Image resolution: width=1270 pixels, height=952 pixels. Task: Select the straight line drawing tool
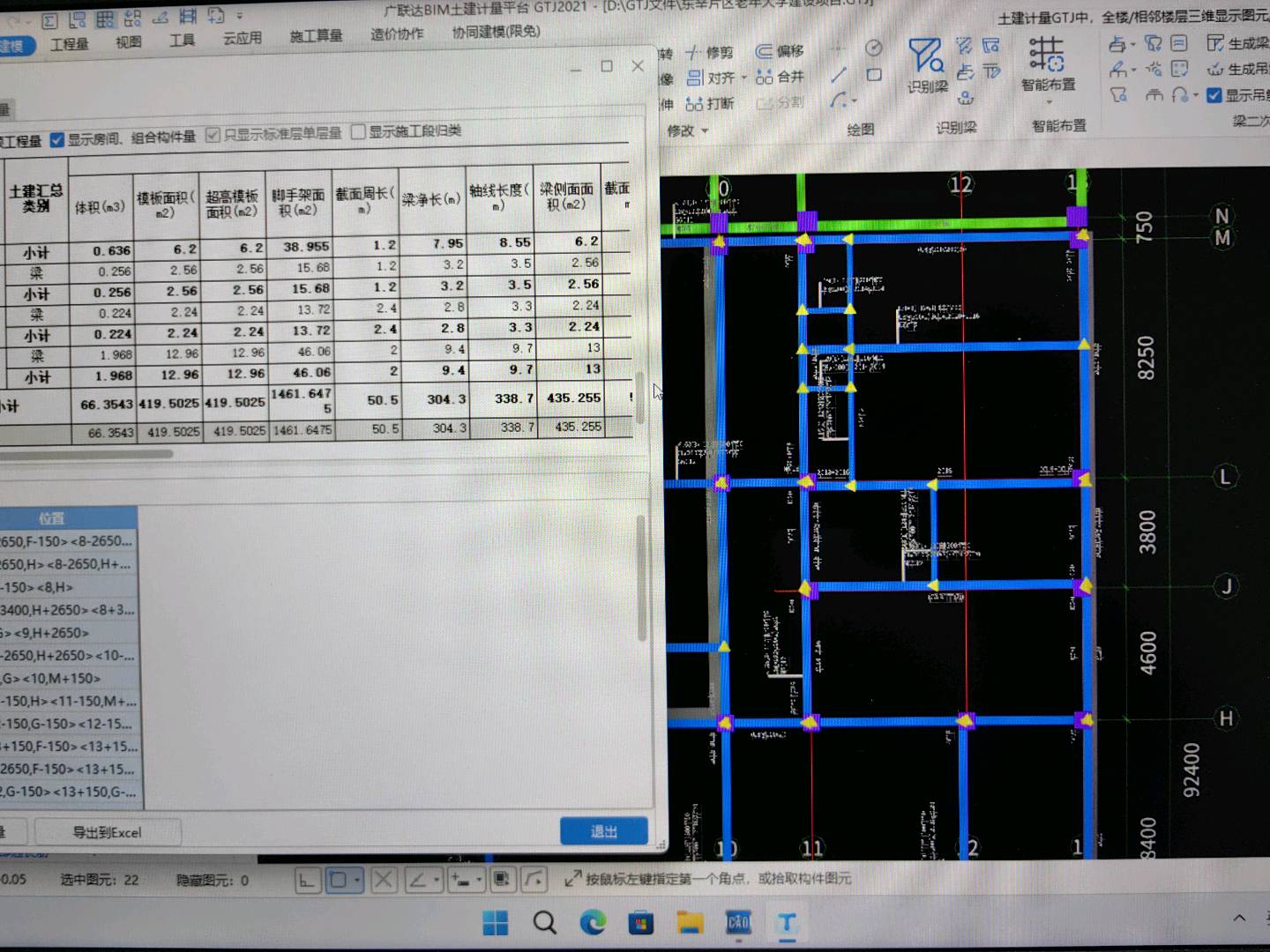click(838, 75)
